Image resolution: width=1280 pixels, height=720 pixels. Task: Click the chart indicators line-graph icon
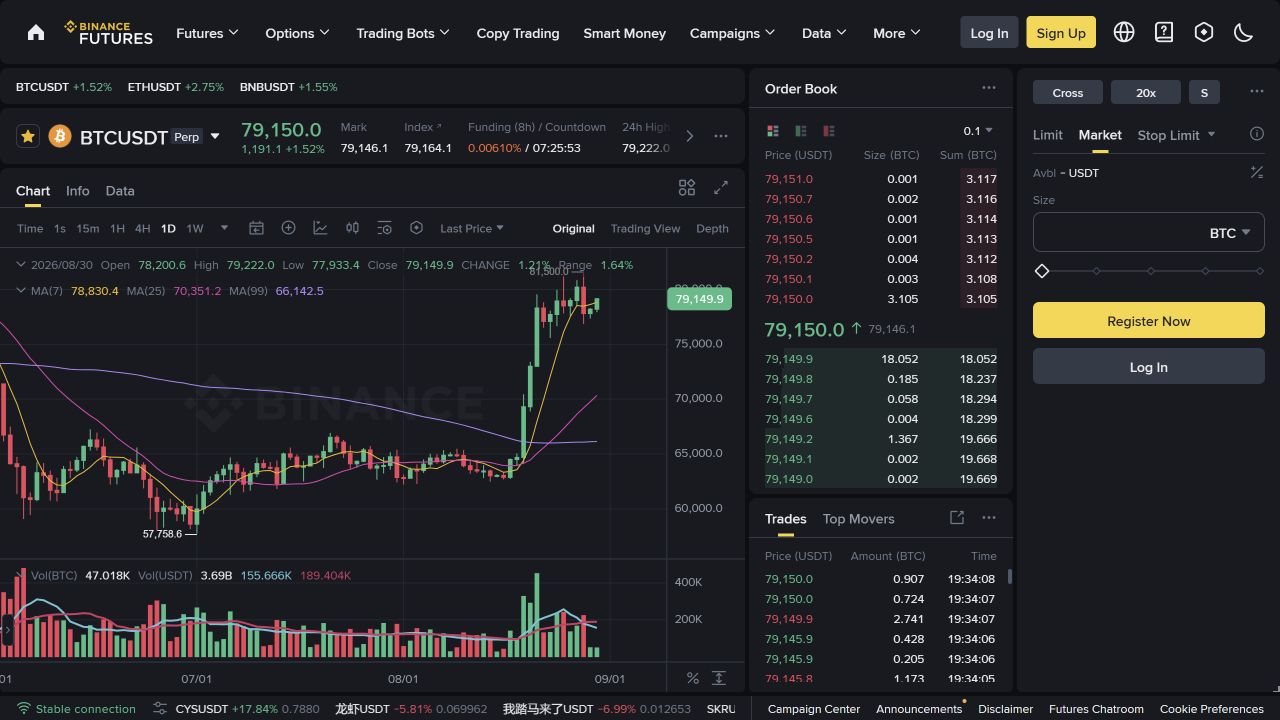[320, 228]
